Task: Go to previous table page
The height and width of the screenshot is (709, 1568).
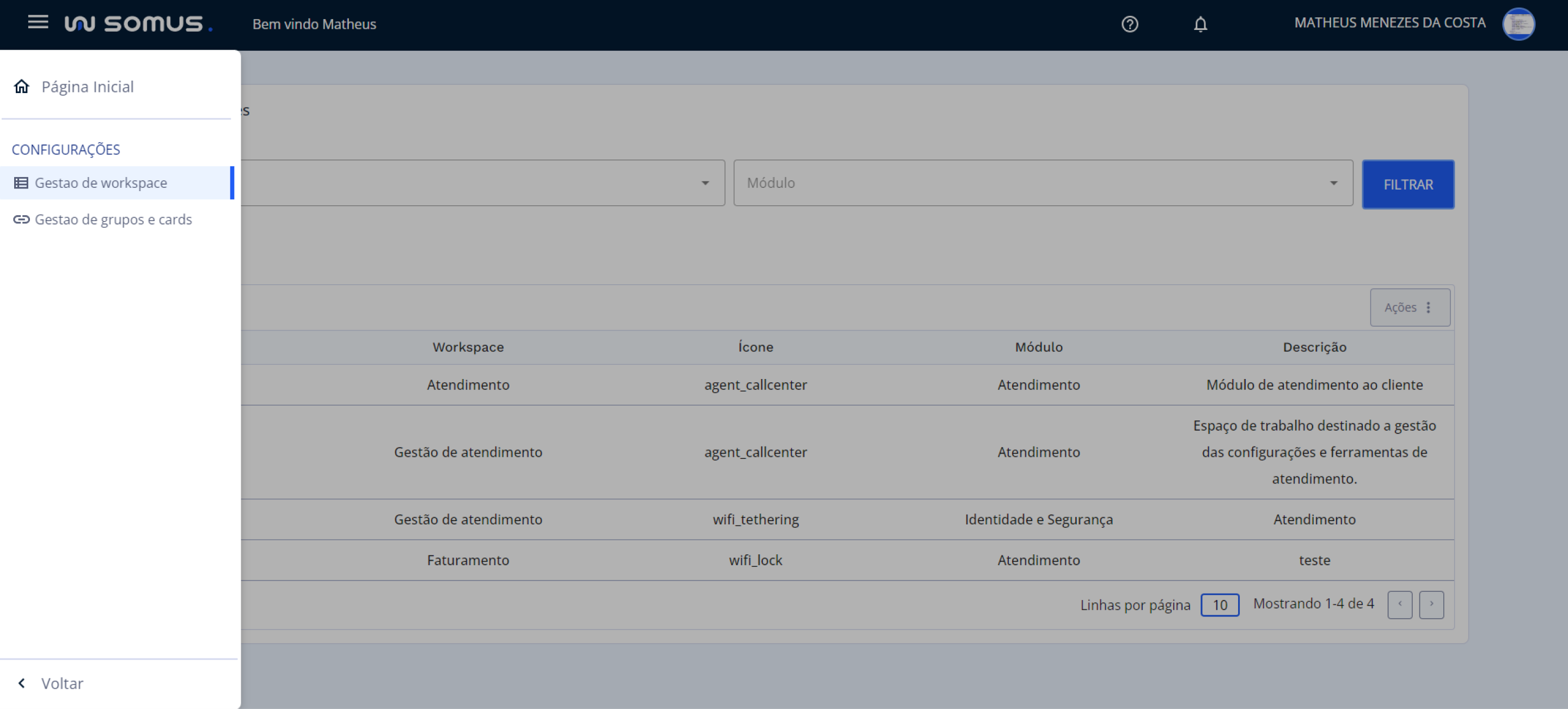Action: click(1399, 604)
